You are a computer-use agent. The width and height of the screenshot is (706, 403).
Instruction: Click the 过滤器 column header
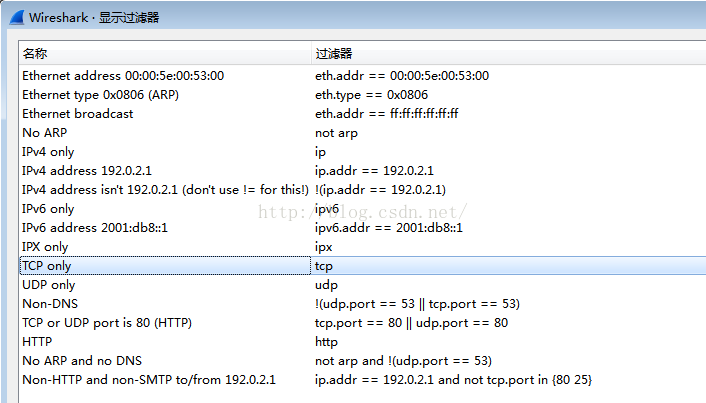tap(509, 54)
